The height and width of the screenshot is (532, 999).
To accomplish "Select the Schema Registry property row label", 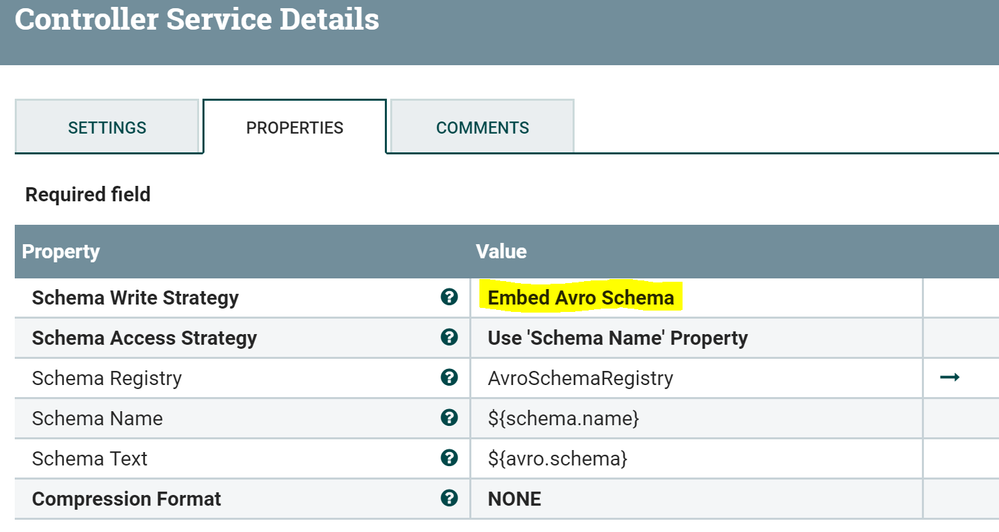I will click(107, 378).
